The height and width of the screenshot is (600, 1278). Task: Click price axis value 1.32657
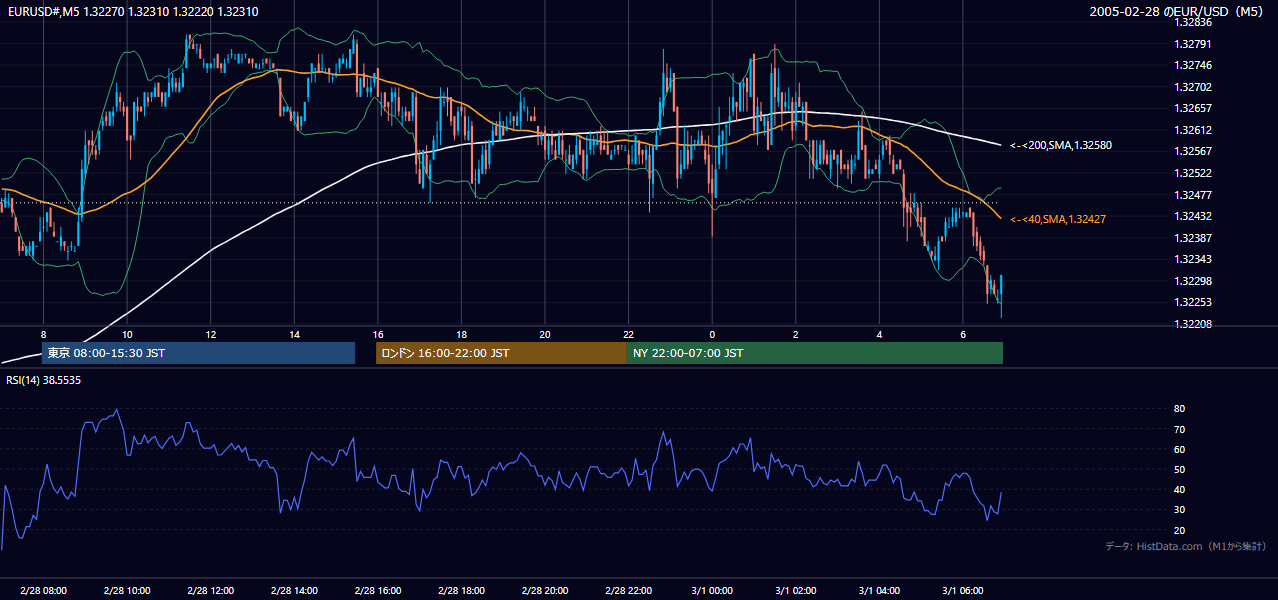1193,109
